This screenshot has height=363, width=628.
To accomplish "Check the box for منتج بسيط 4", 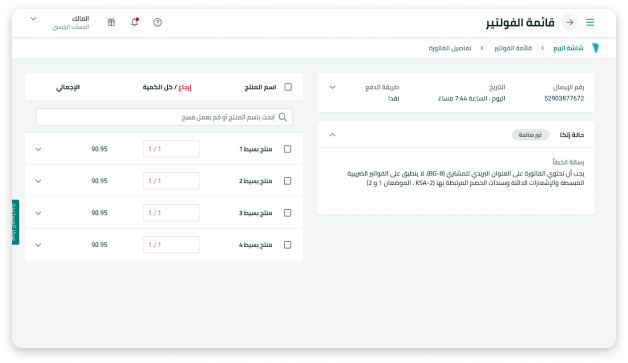I will point(288,245).
